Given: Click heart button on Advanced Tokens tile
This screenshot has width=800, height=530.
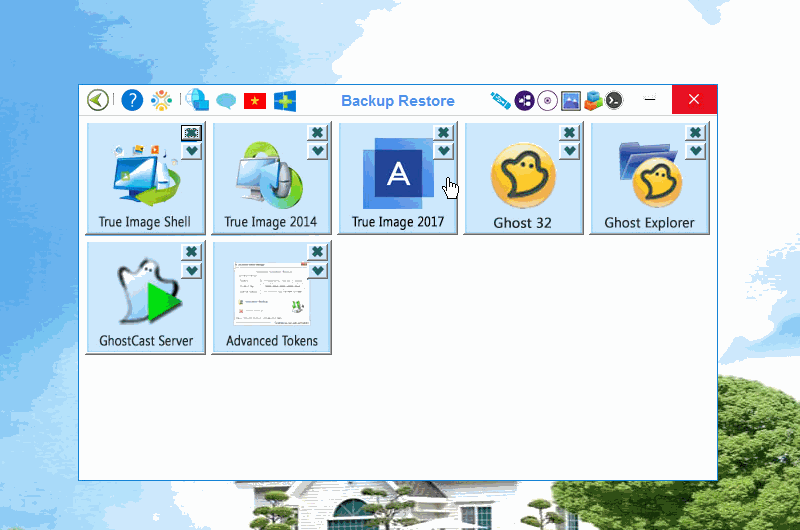Looking at the screenshot, I should coord(317,270).
